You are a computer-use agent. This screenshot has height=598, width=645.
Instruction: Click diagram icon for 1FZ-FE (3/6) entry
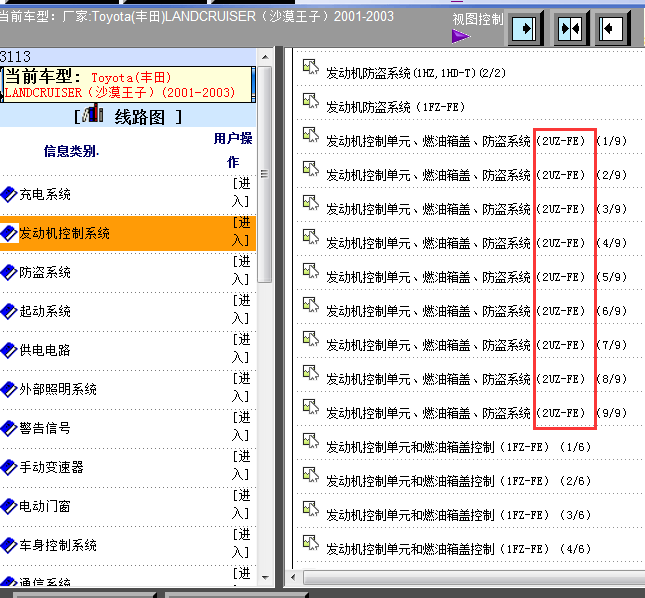(x=311, y=509)
